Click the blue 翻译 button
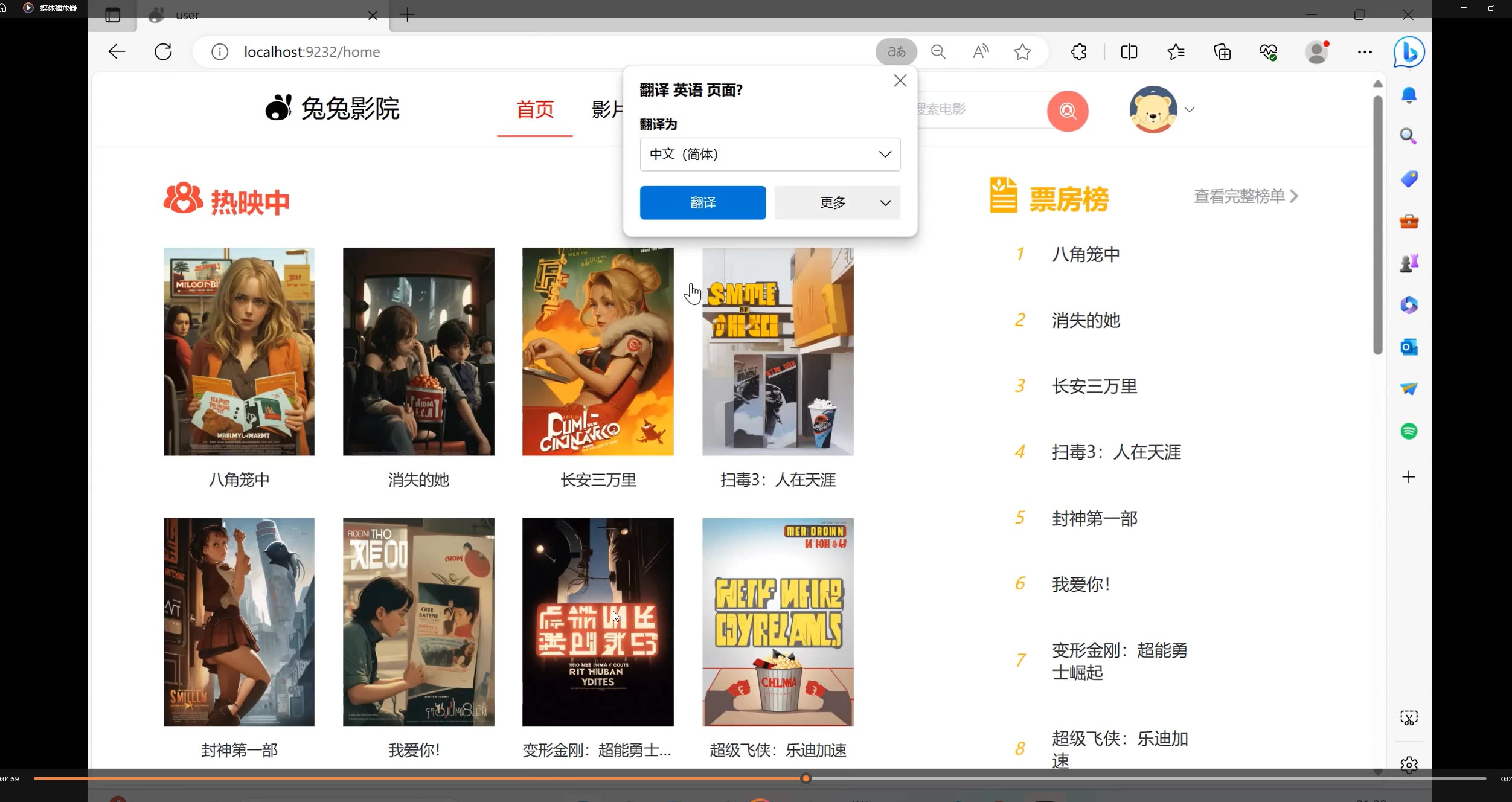 click(703, 202)
